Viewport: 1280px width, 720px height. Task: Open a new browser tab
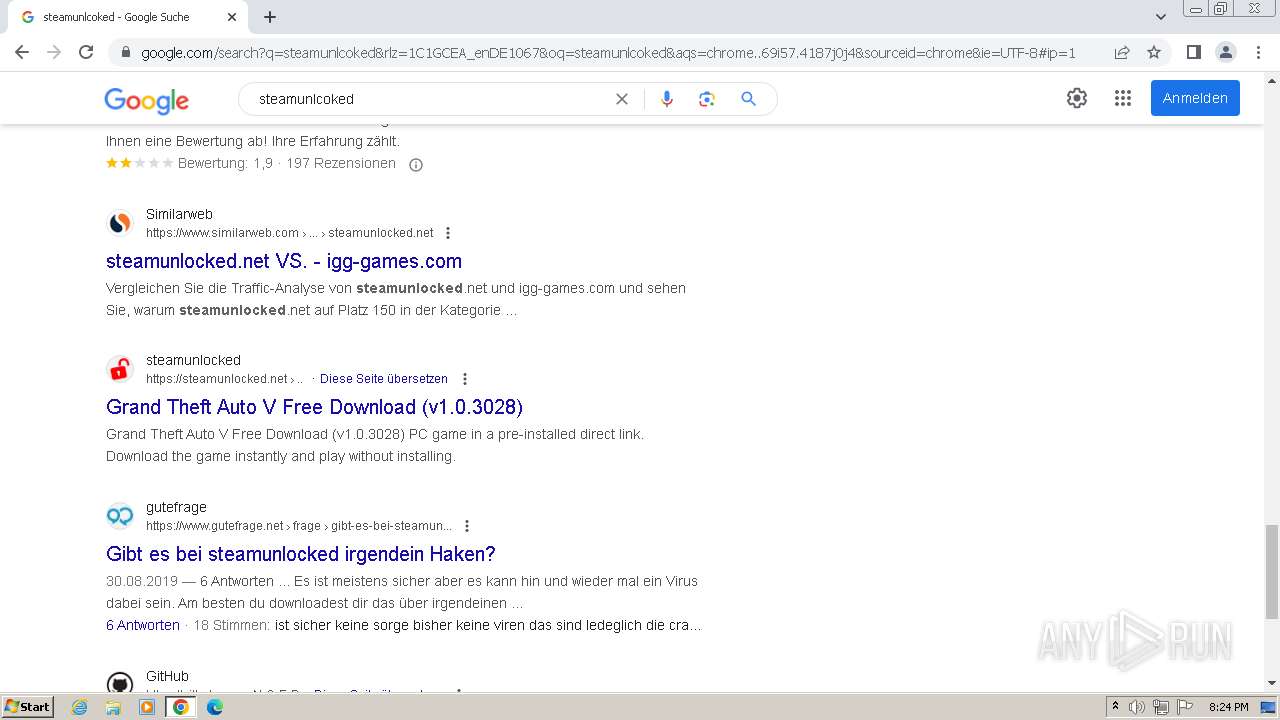pyautogui.click(x=270, y=17)
